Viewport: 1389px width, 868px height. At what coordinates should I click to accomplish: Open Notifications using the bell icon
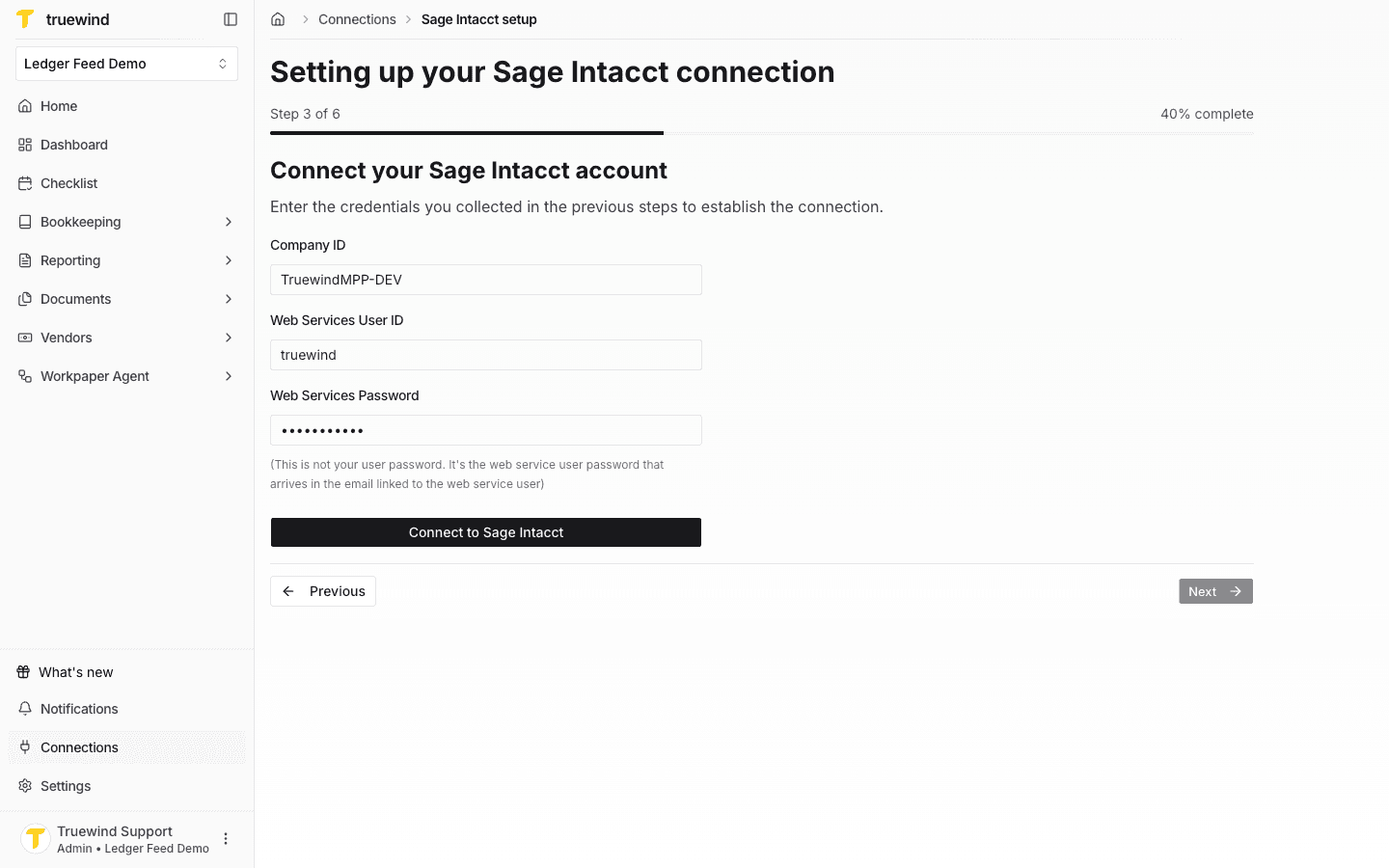pos(21,709)
